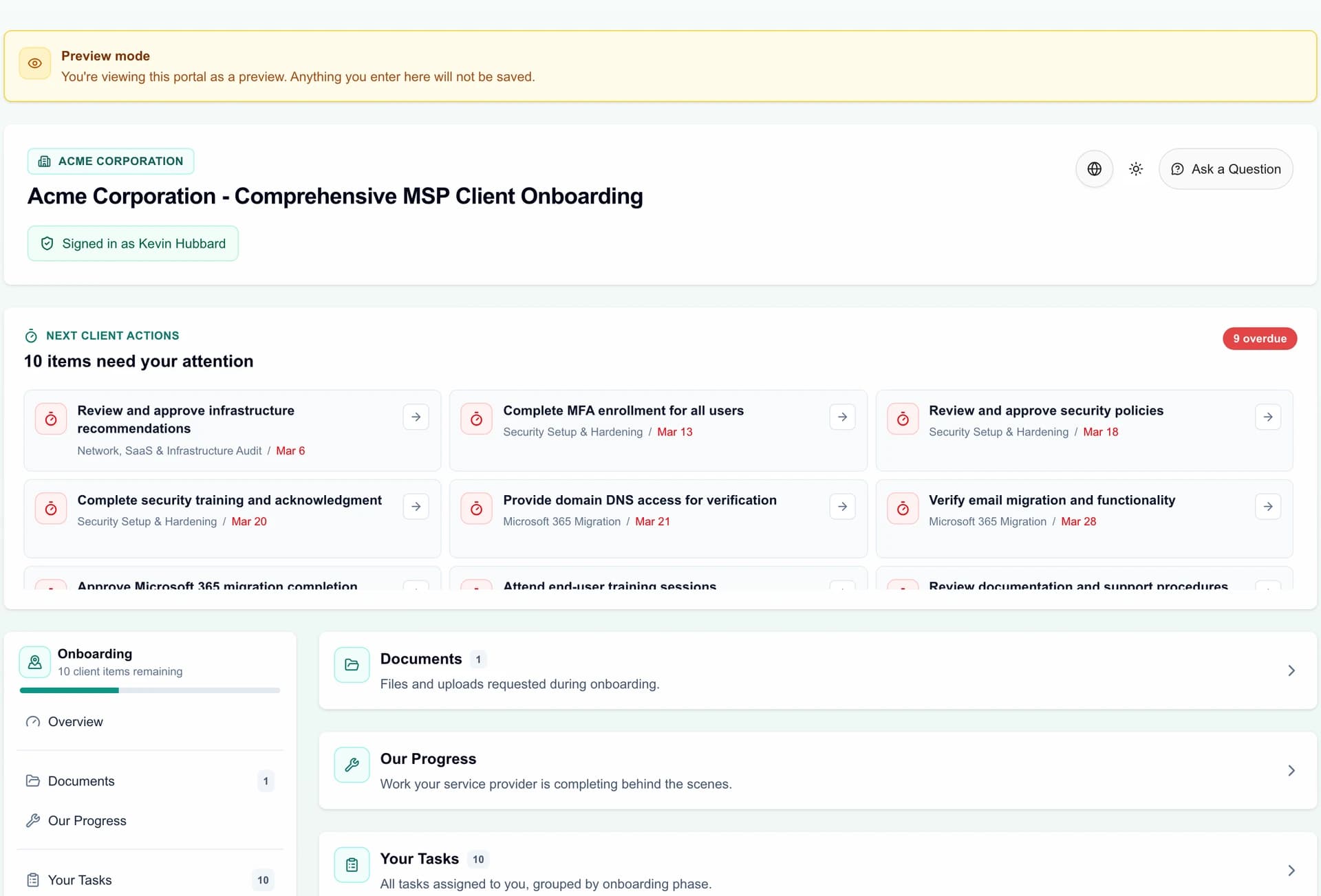The height and width of the screenshot is (896, 1321).
Task: Open the Ask a Question button
Action: [1225, 169]
